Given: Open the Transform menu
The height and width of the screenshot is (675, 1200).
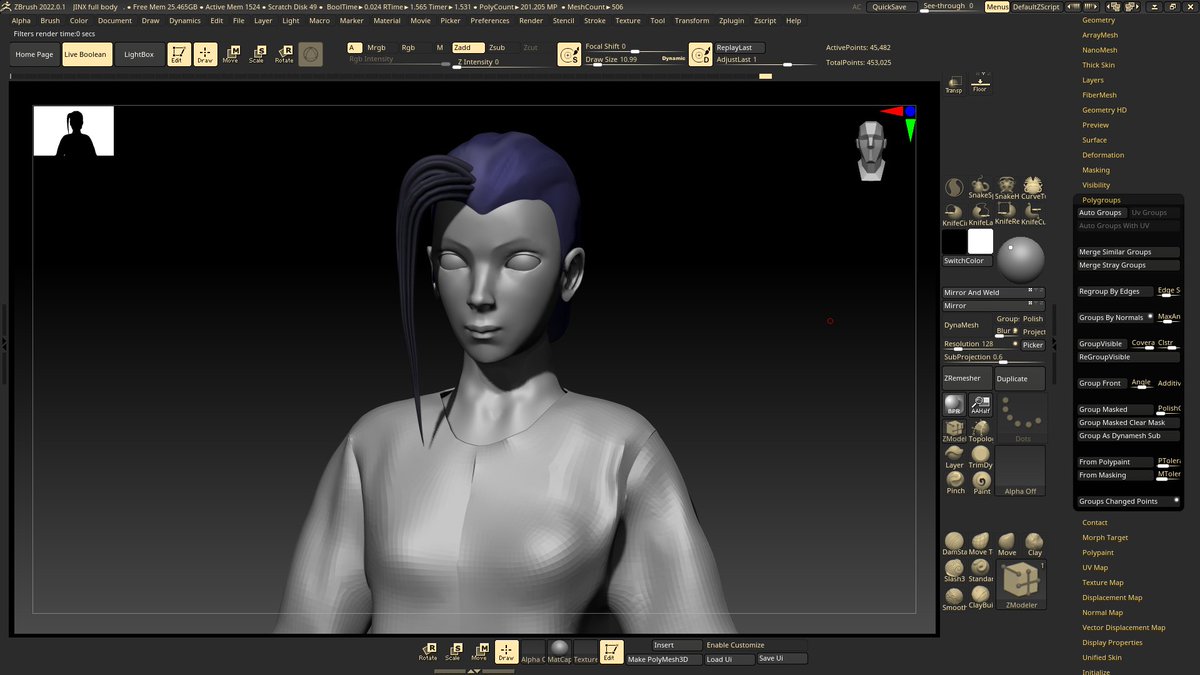Looking at the screenshot, I should point(692,20).
